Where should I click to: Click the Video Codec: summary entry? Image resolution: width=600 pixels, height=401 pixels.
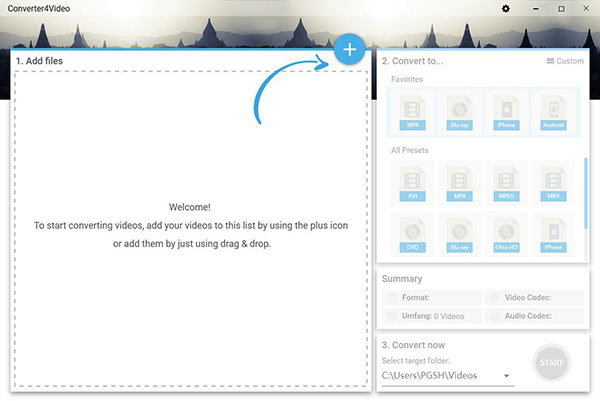(535, 297)
